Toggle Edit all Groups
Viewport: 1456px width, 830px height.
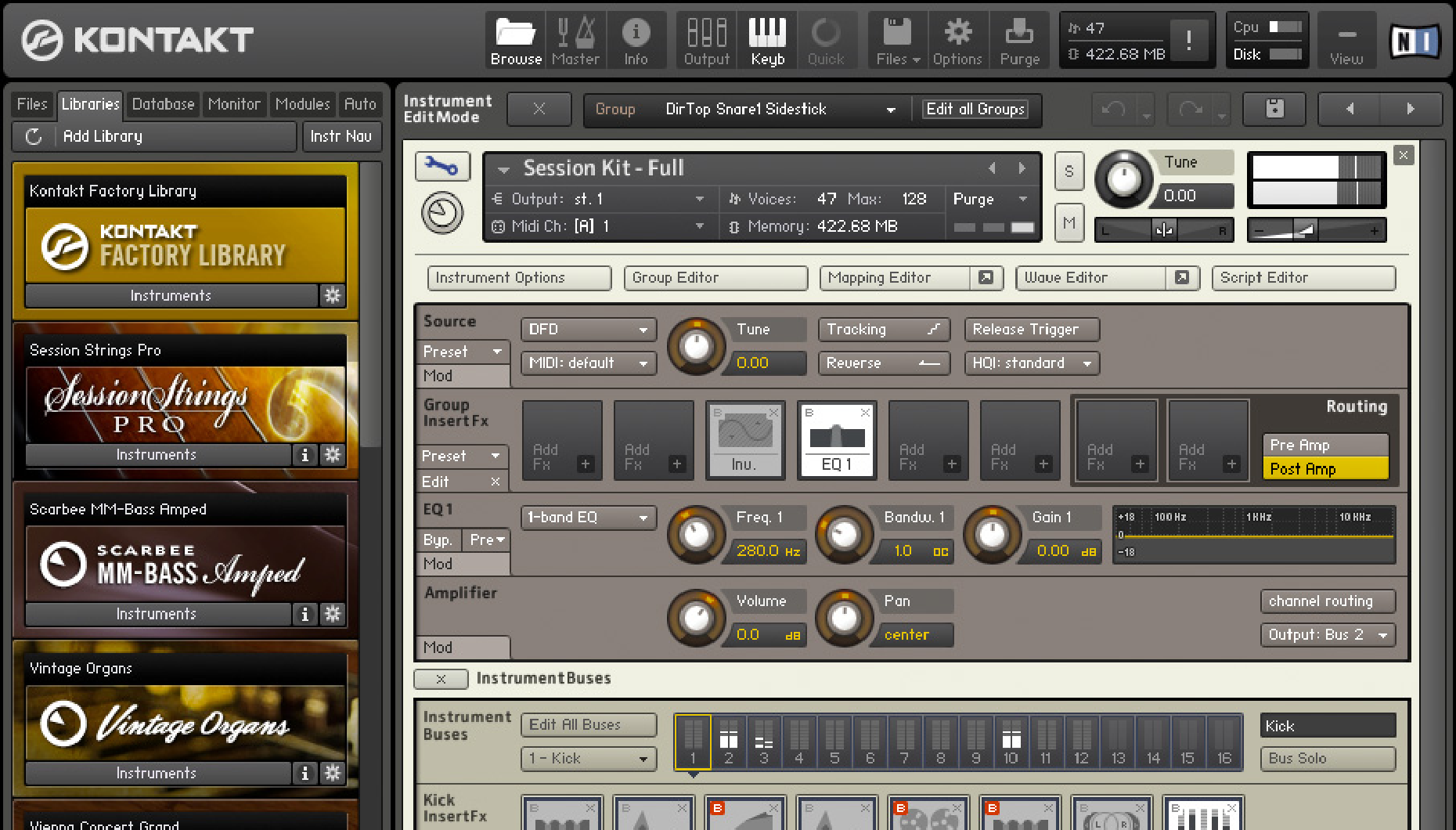[975, 109]
